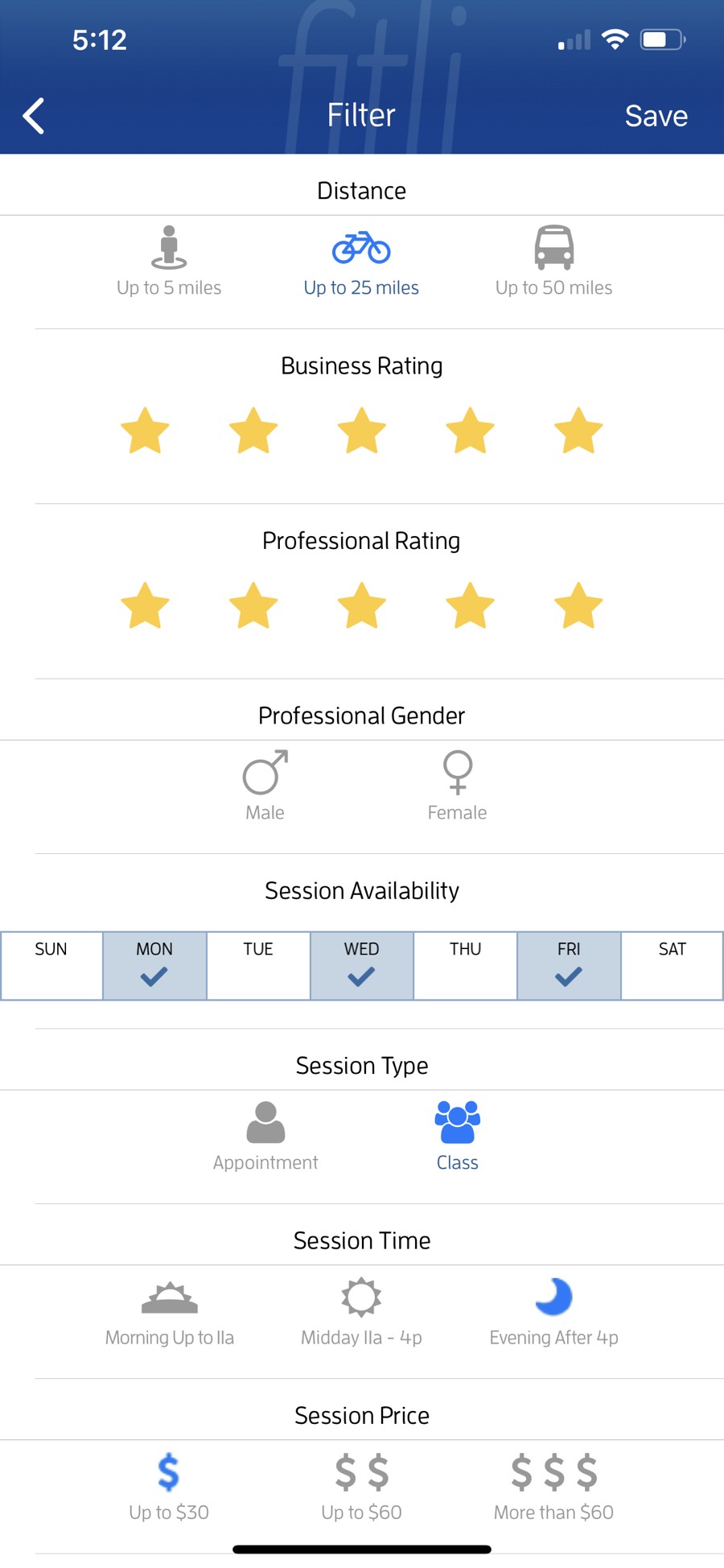Uncheck FRI session availability
The height and width of the screenshot is (1568, 724).
[569, 965]
